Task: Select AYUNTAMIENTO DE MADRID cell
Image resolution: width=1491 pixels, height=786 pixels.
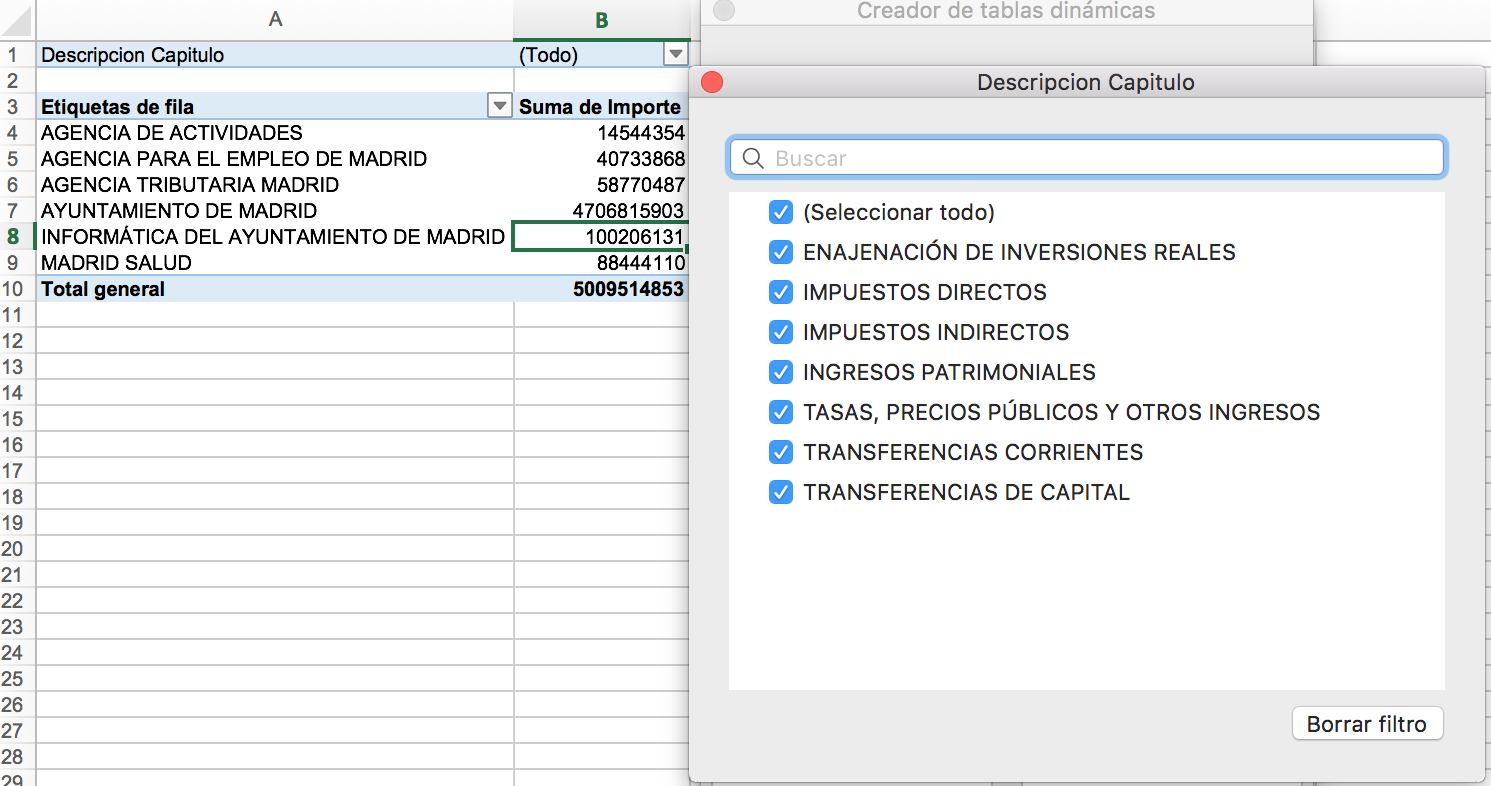Action: (274, 211)
